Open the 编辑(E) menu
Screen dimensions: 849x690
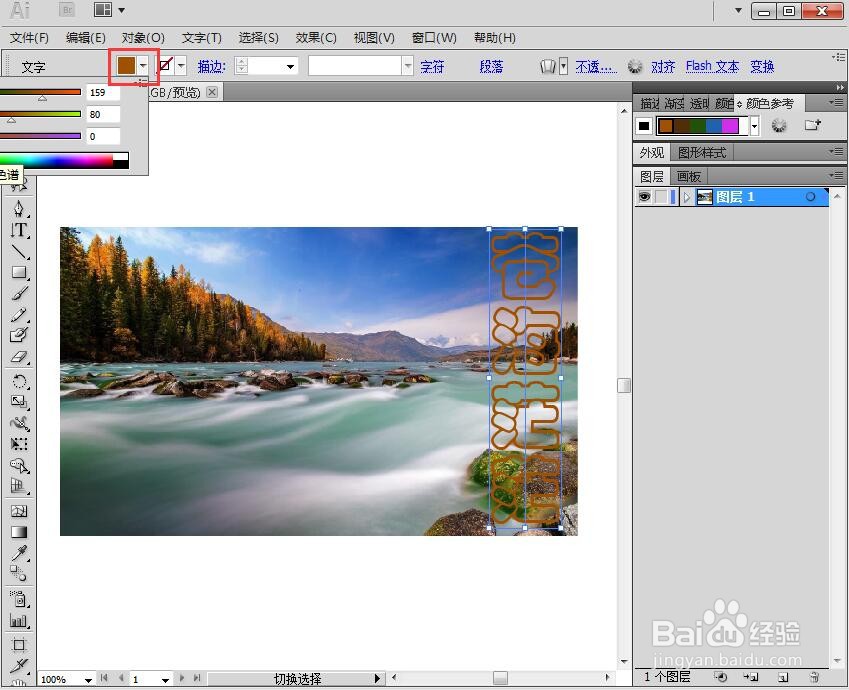tap(86, 38)
